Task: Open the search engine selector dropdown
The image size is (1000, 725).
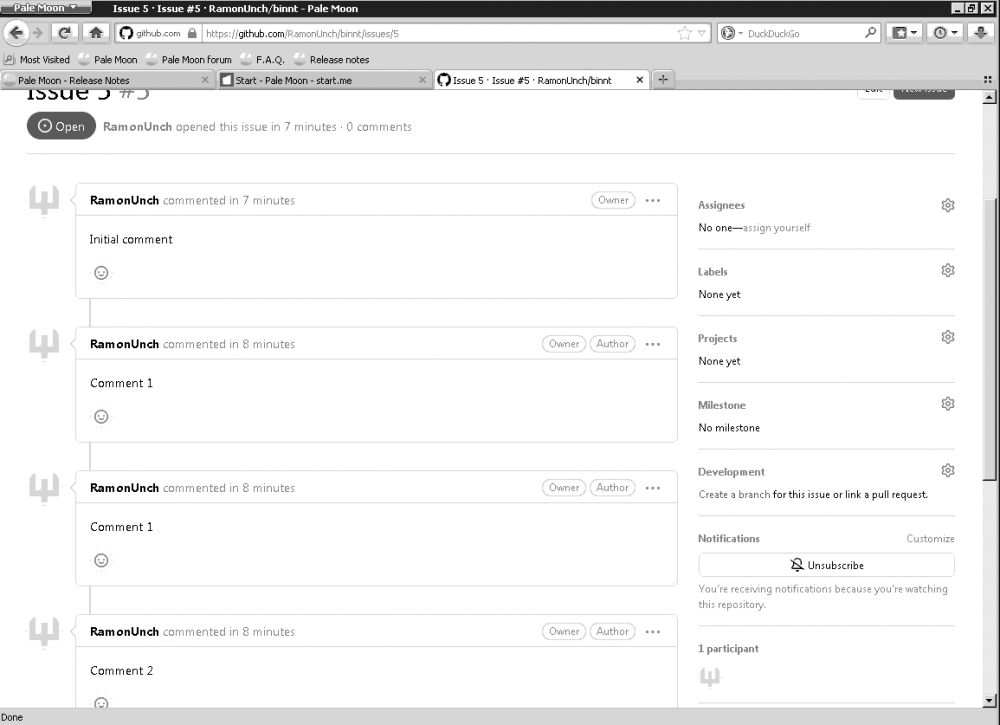Action: pyautogui.click(x=732, y=33)
